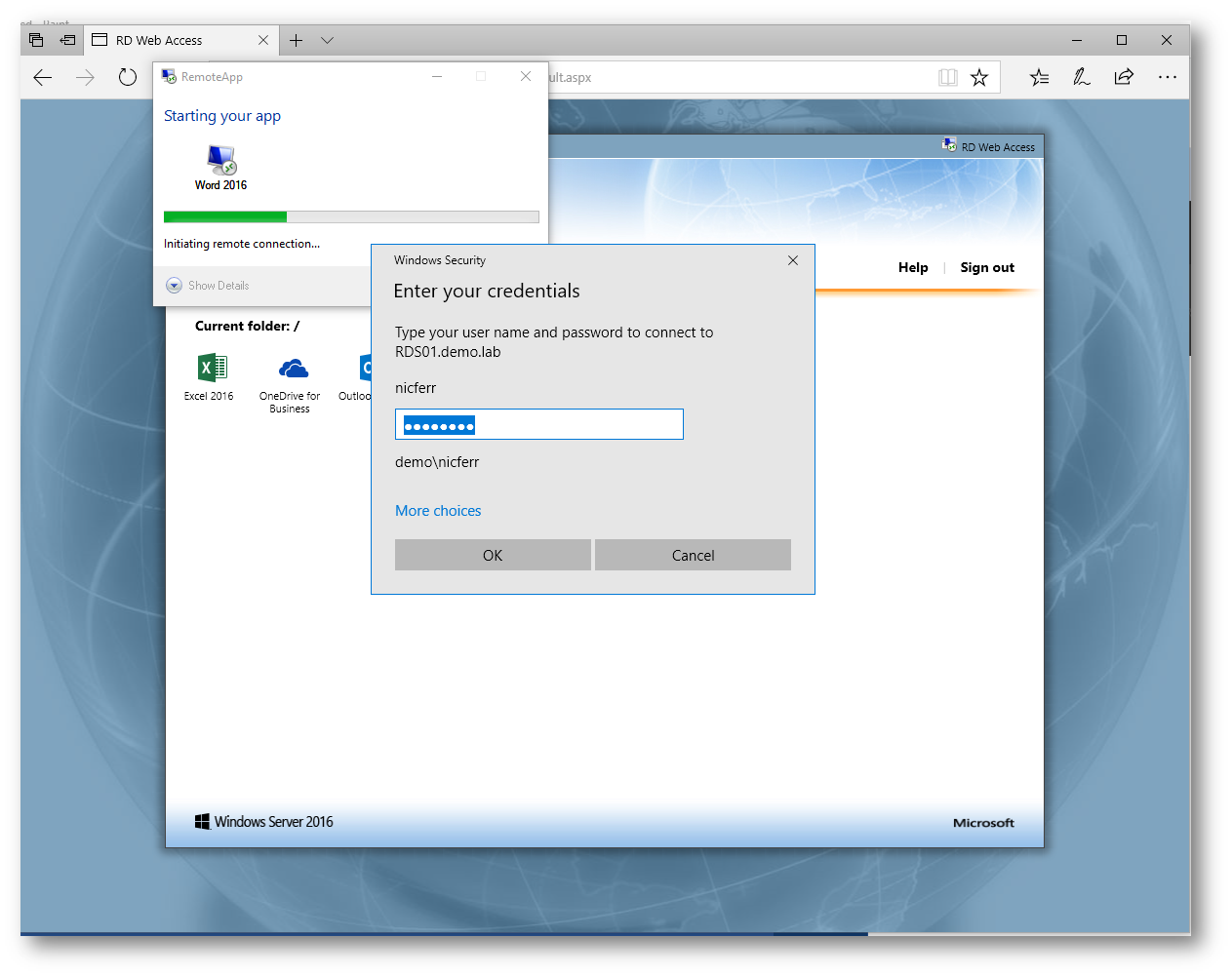Open the Edge reading view icon
The image size is (1232, 977).
click(947, 77)
